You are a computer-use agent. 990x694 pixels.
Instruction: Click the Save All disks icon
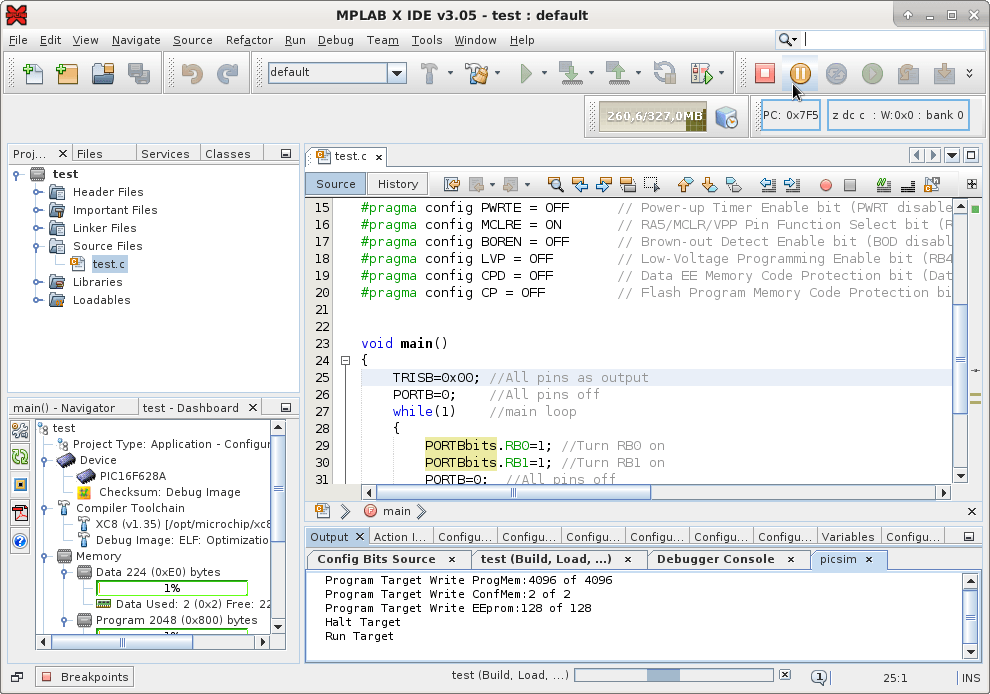coord(139,73)
